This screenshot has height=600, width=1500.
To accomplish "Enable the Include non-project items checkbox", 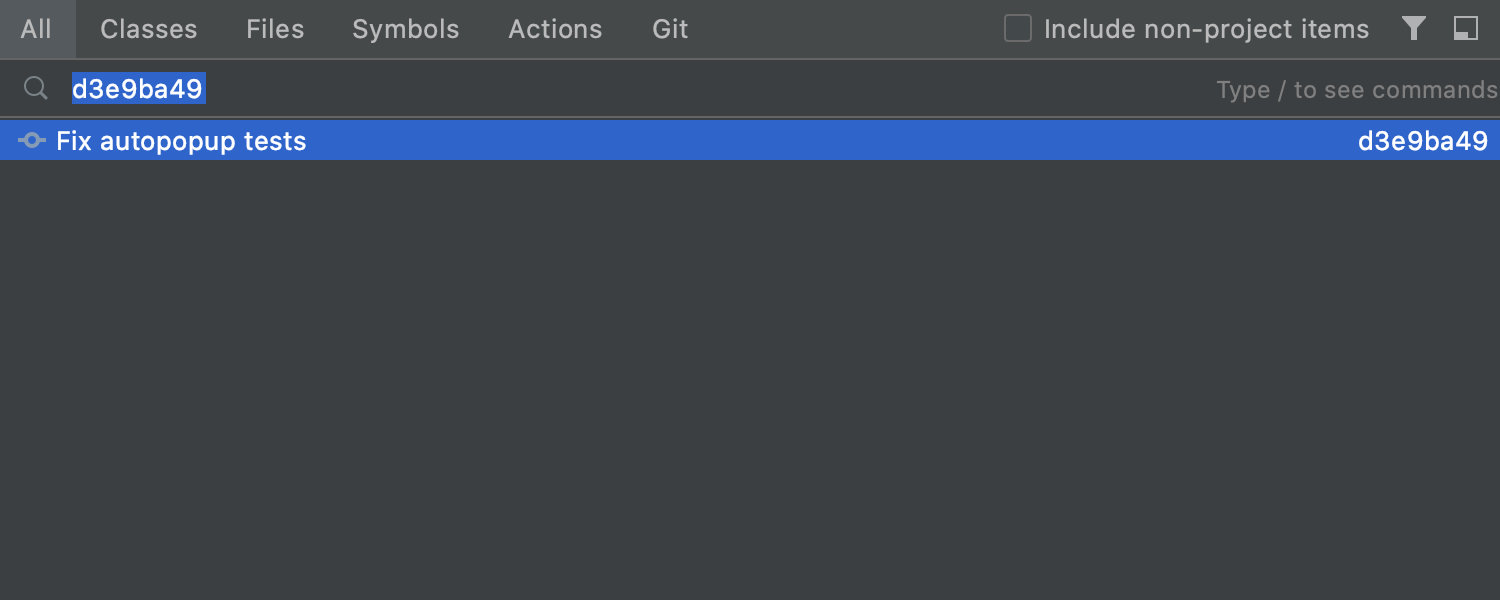I will [1018, 29].
